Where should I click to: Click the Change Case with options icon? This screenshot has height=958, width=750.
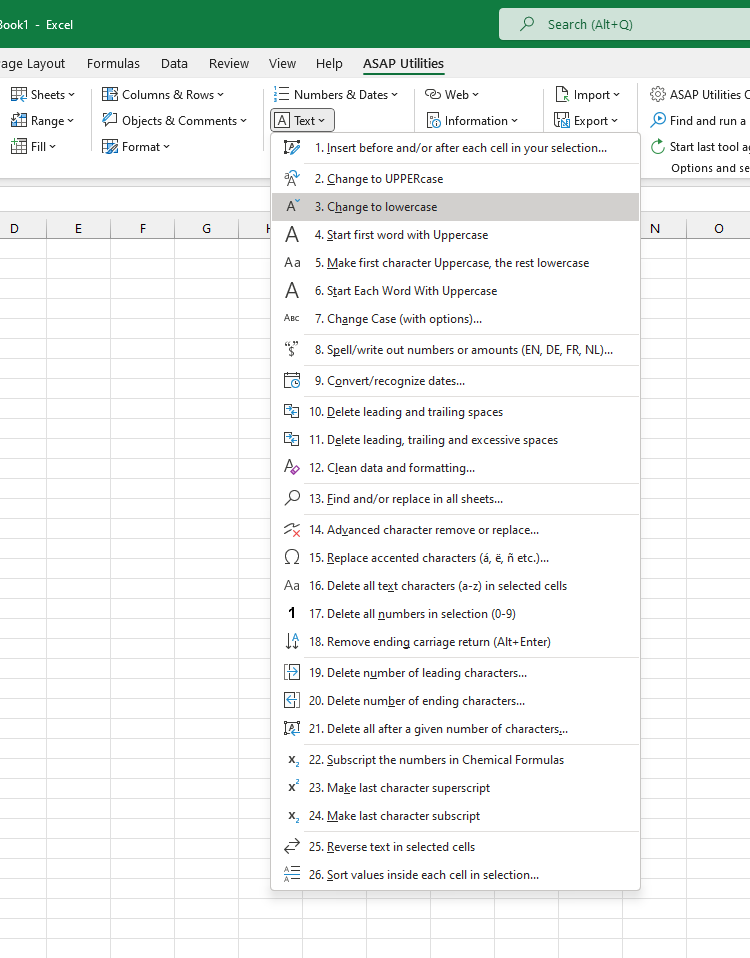(x=292, y=319)
